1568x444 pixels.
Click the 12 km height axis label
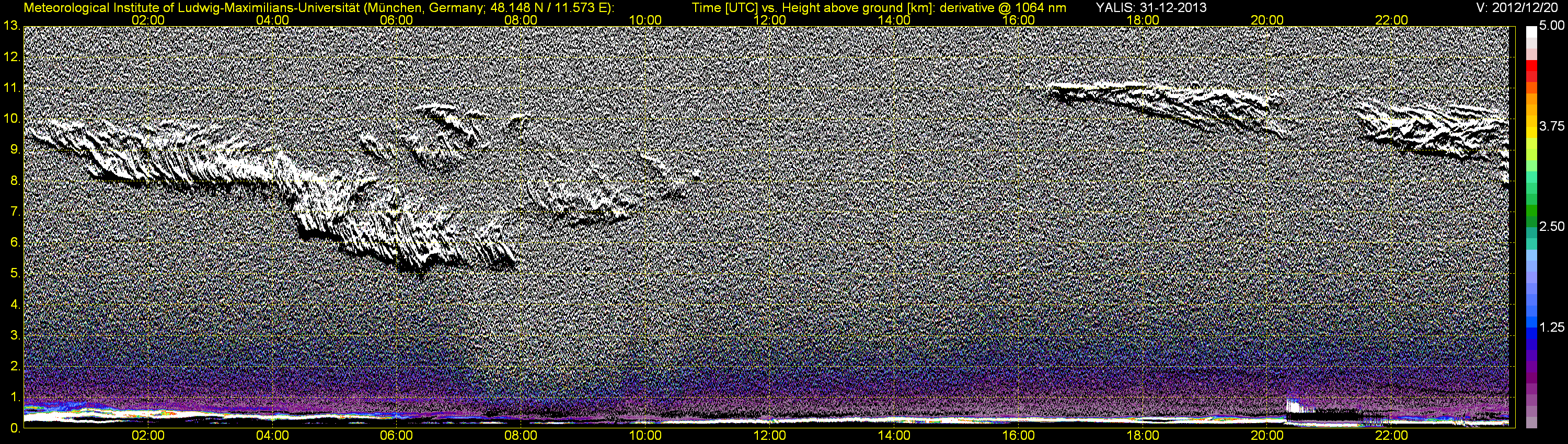(x=11, y=56)
